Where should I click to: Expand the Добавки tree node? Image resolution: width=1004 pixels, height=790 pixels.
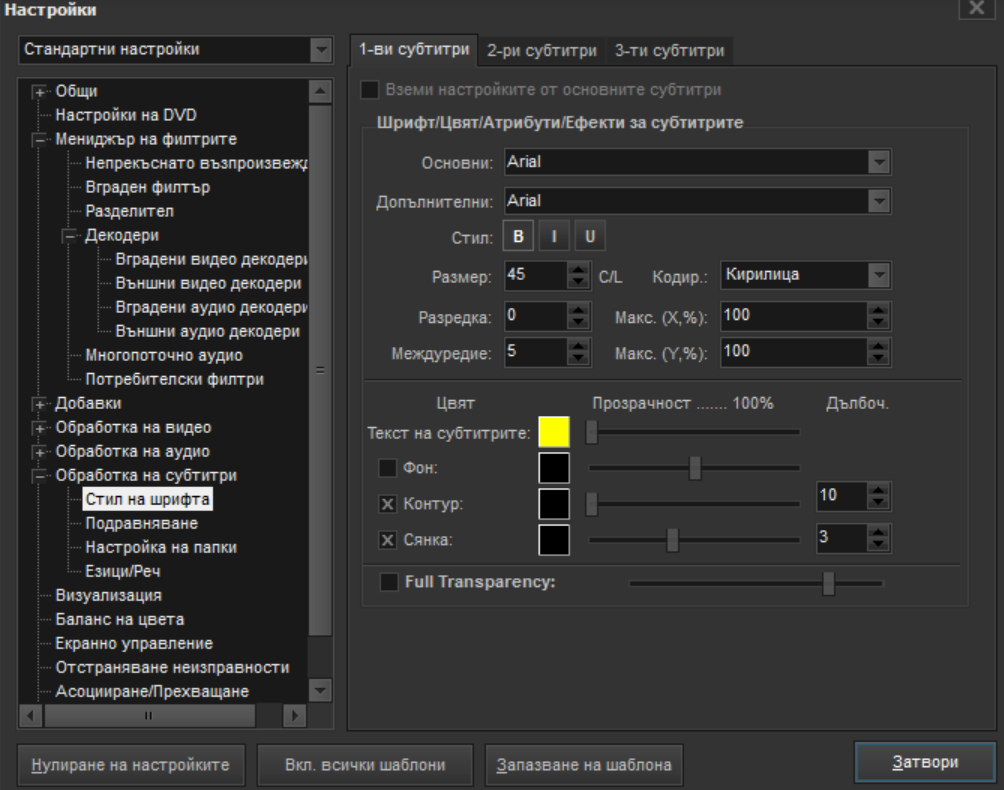(x=41, y=404)
